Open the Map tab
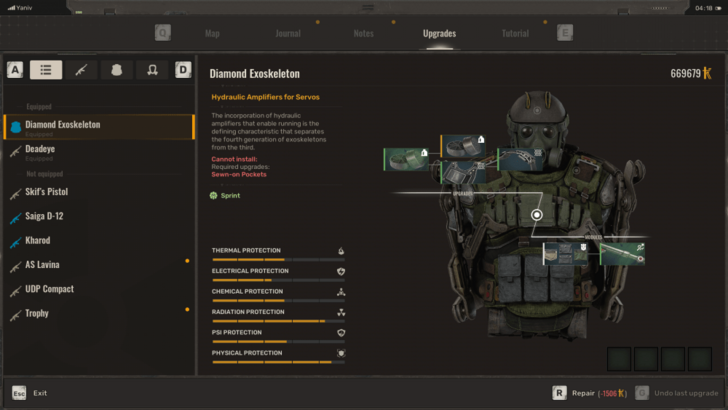The width and height of the screenshot is (728, 410). 212,33
